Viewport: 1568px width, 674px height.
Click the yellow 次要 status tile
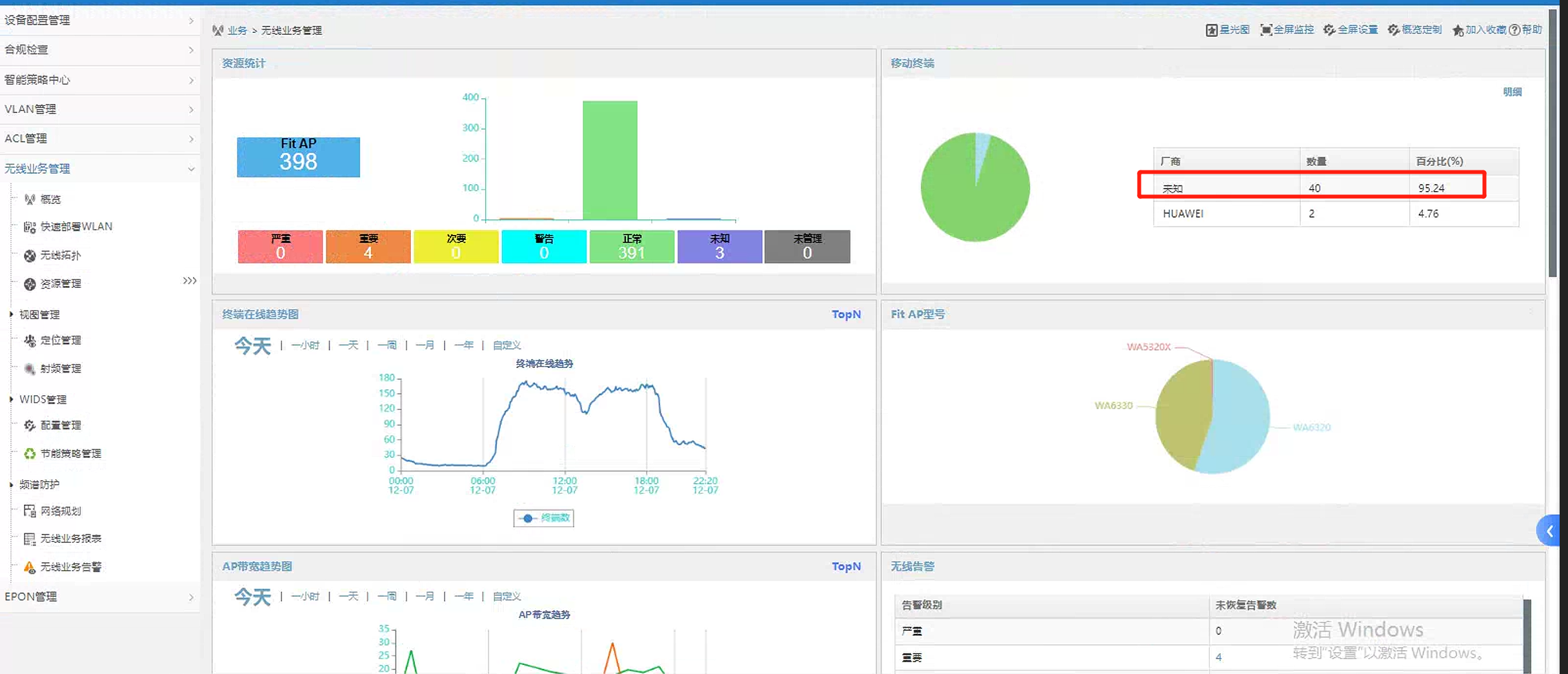456,247
